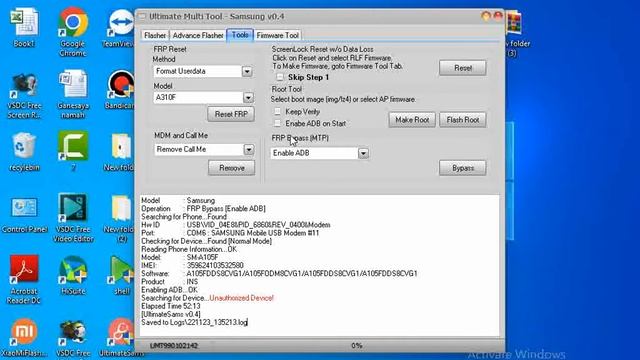Open the Book1 Excel file icon
The width and height of the screenshot is (640, 360).
pyautogui.click(x=24, y=27)
